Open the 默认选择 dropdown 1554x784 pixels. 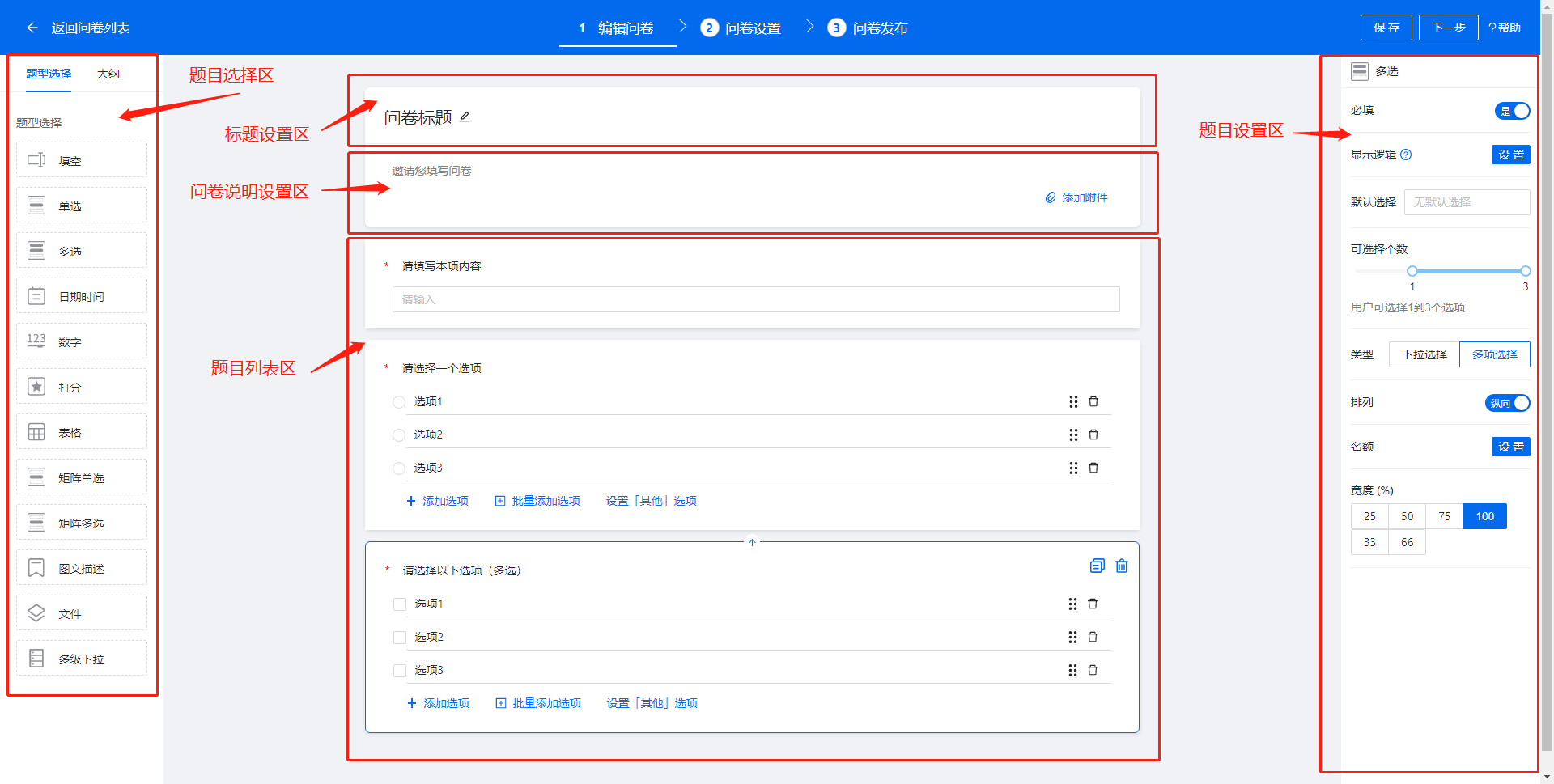click(1466, 202)
